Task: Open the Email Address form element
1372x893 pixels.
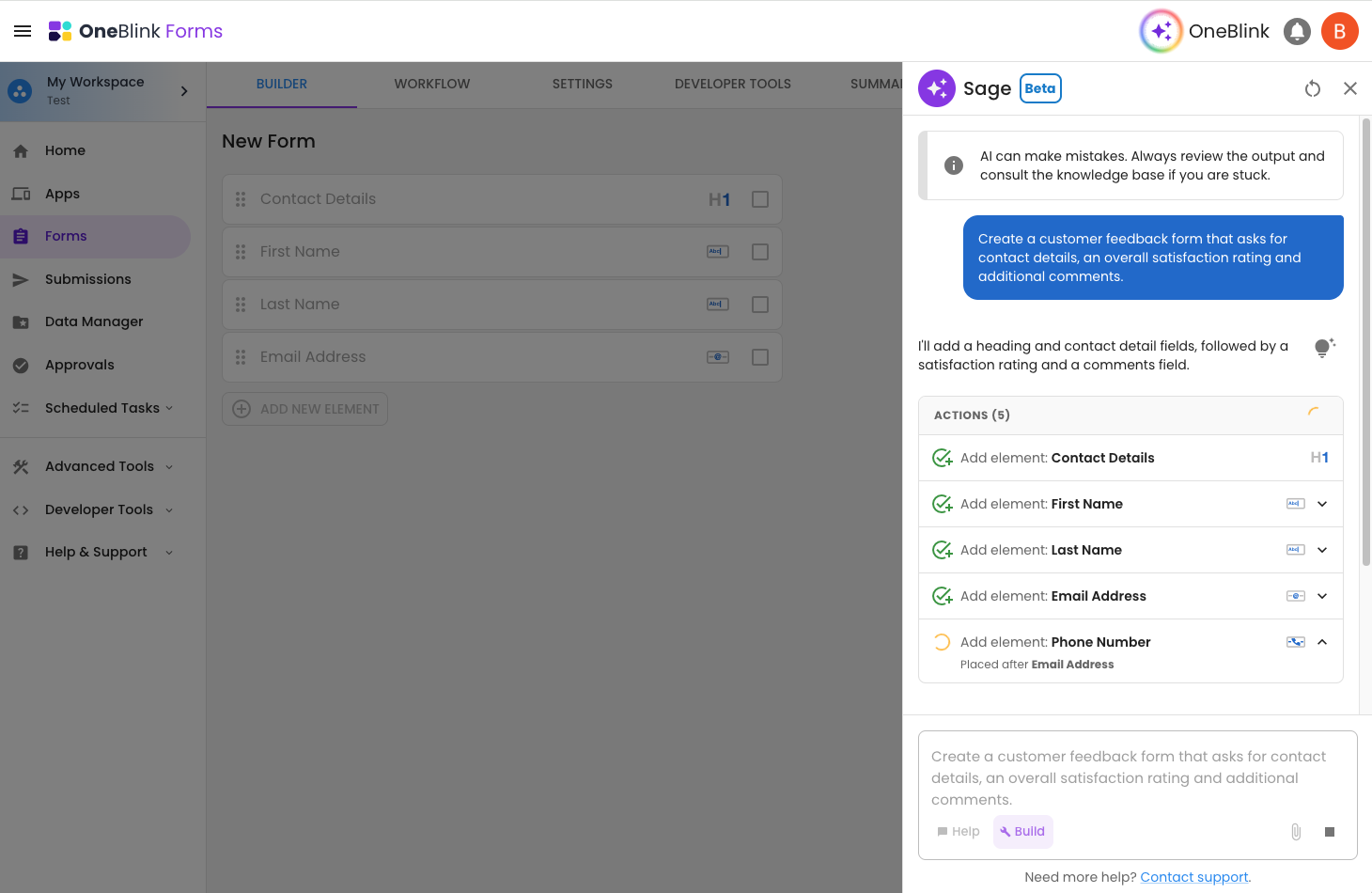Action: [502, 357]
